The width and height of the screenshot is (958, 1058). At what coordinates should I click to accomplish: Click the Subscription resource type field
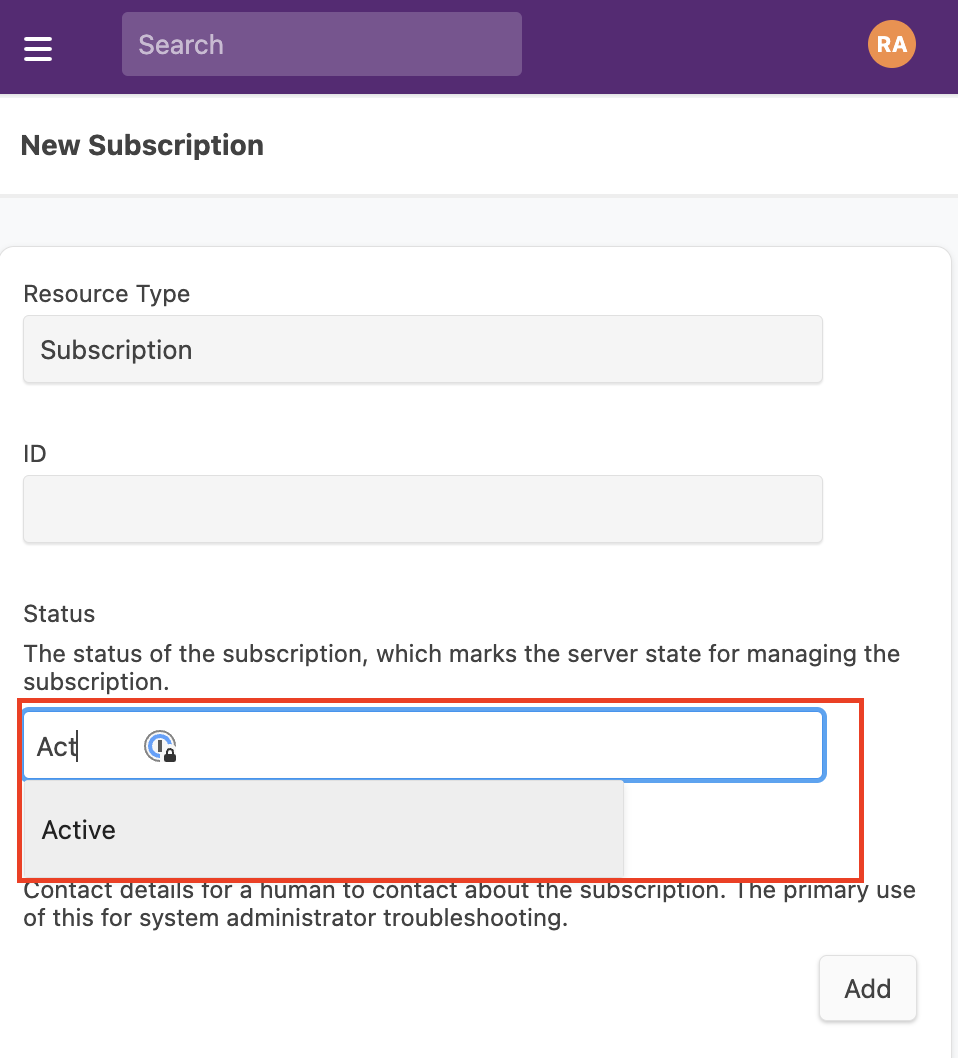click(420, 349)
